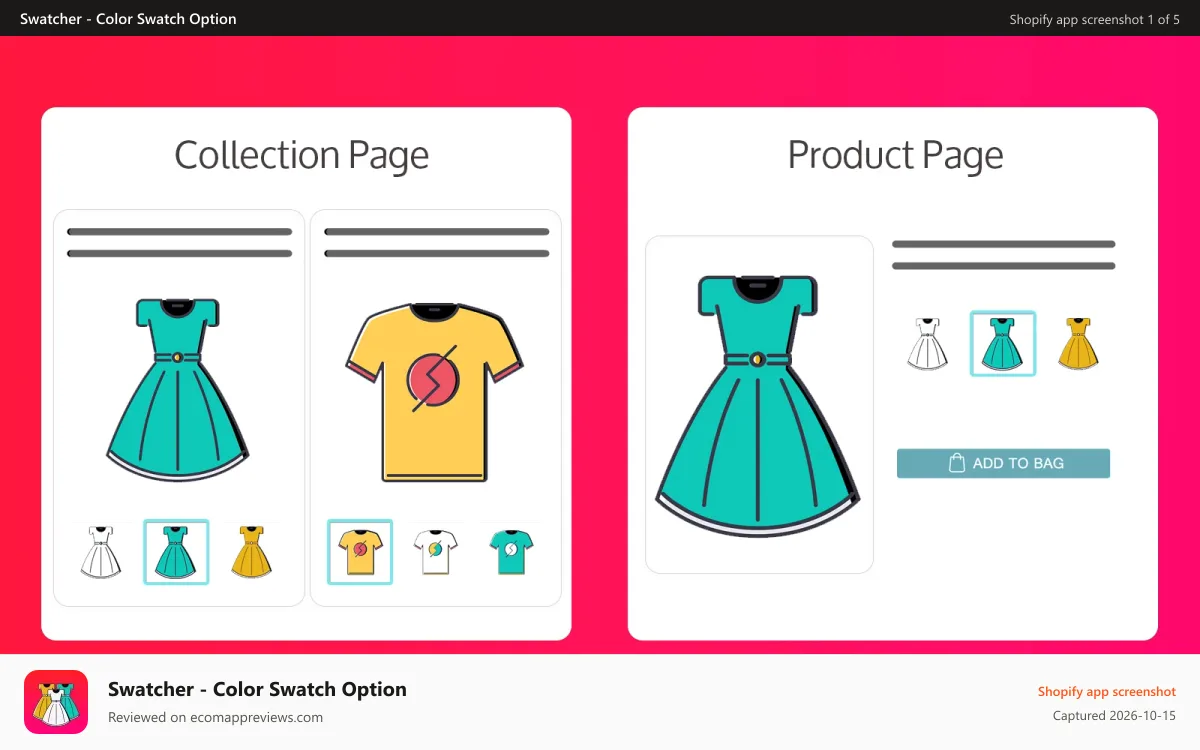Choose the yellow dress variant on Product Page

(x=1078, y=344)
